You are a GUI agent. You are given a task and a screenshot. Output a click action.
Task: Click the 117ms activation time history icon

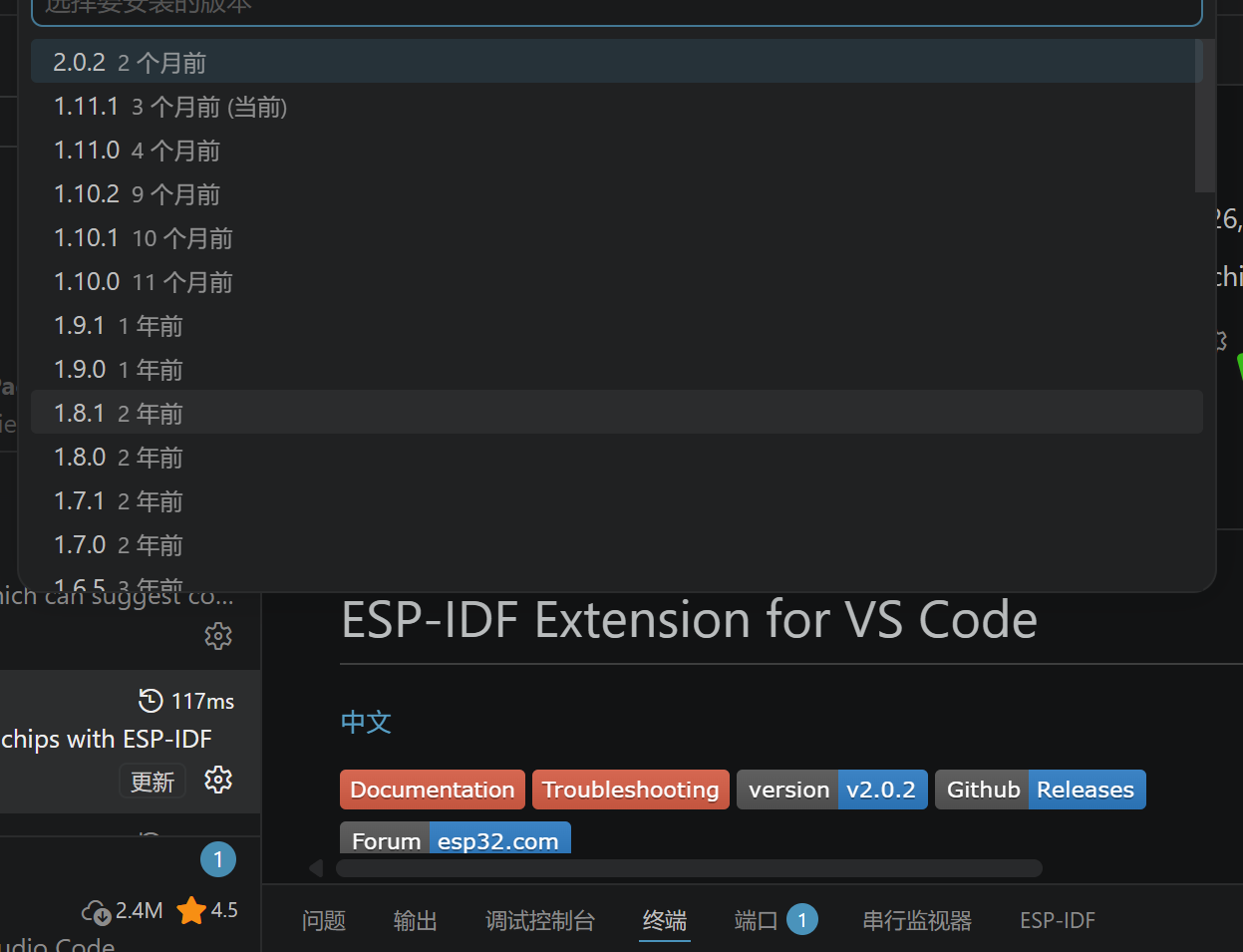tap(151, 701)
